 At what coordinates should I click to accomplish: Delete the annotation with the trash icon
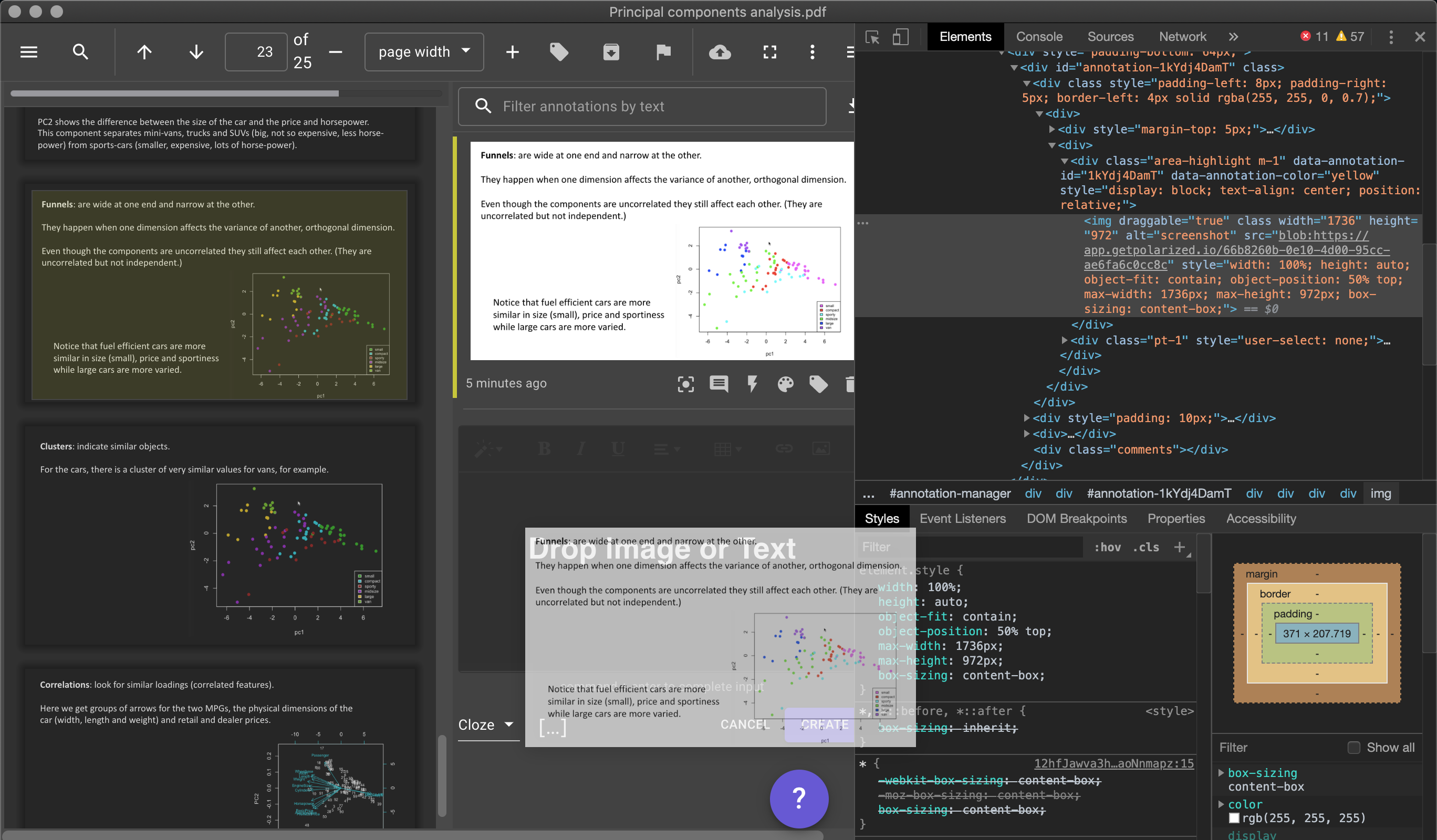(x=850, y=384)
